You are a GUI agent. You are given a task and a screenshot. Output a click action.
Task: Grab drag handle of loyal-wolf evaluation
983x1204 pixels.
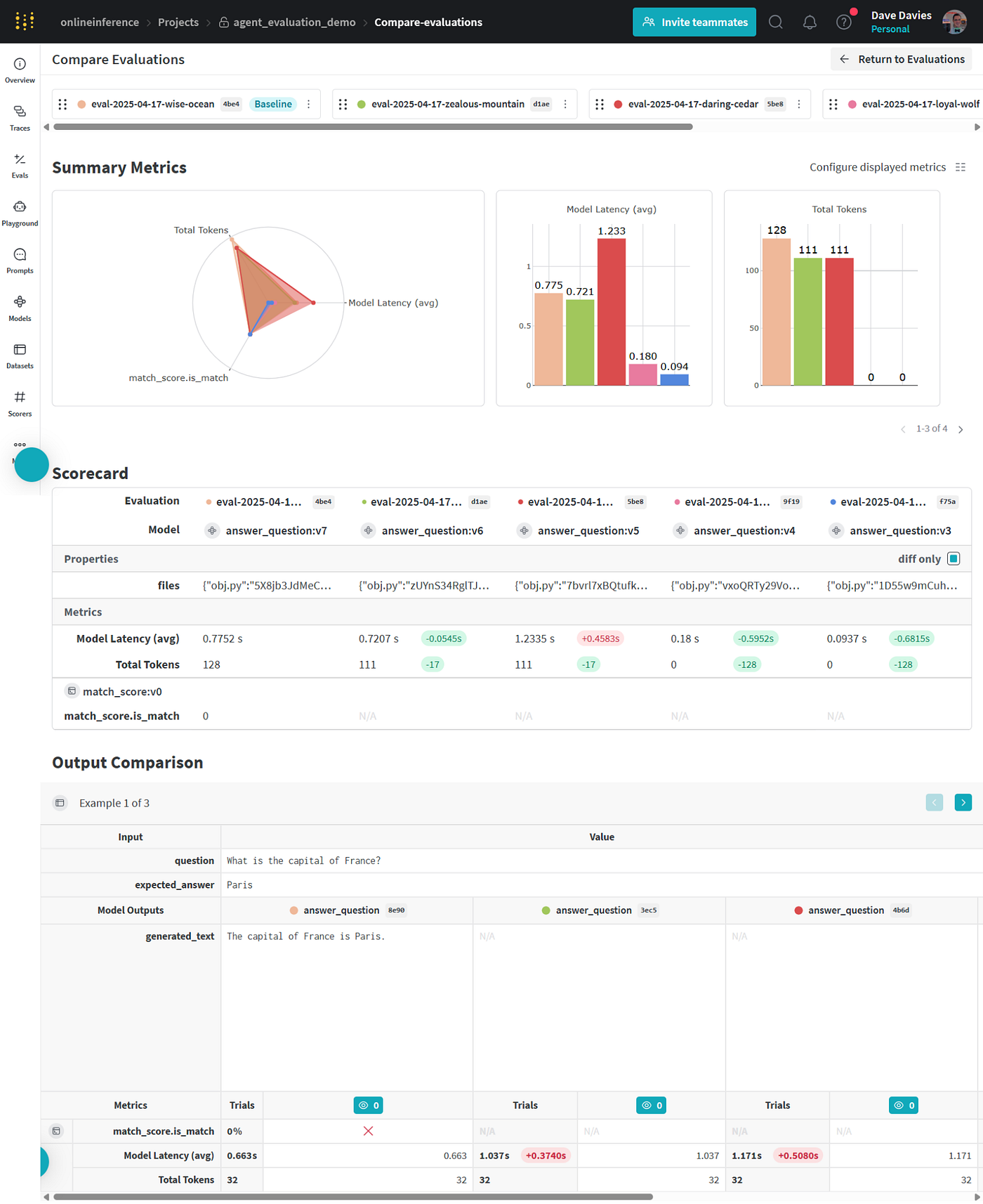tap(833, 104)
